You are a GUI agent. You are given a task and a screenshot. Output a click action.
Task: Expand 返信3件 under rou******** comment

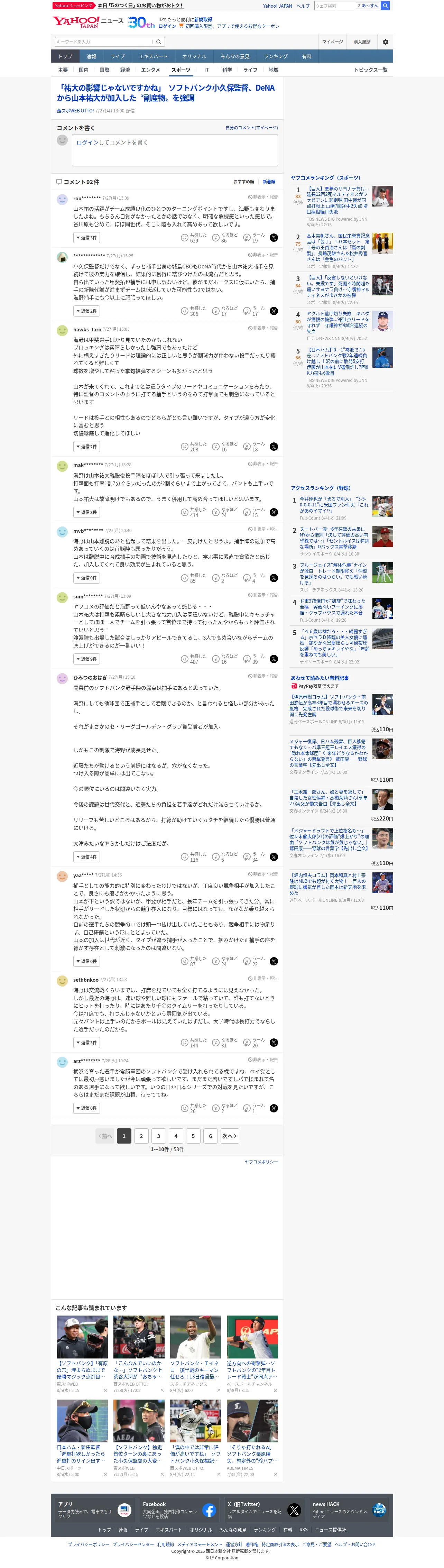(86, 238)
